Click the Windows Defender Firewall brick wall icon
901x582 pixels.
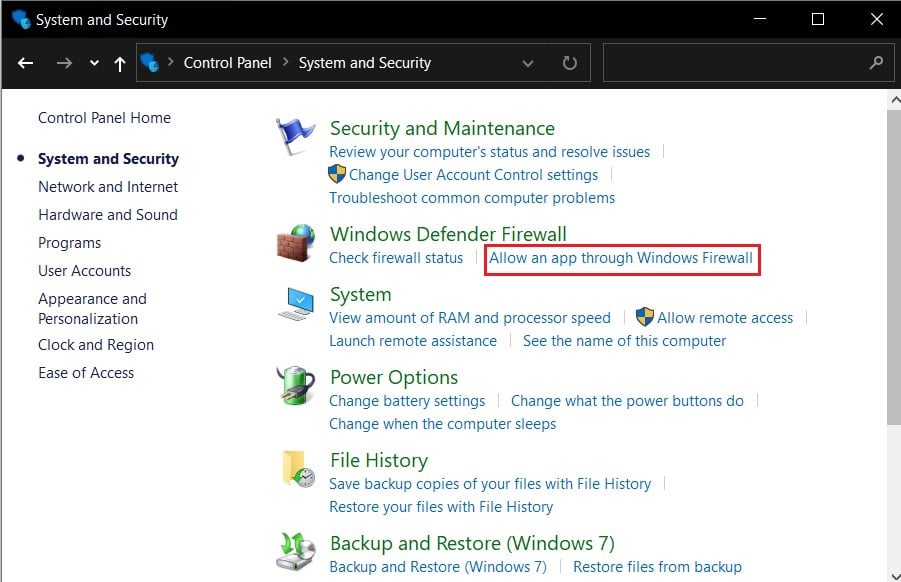click(293, 243)
